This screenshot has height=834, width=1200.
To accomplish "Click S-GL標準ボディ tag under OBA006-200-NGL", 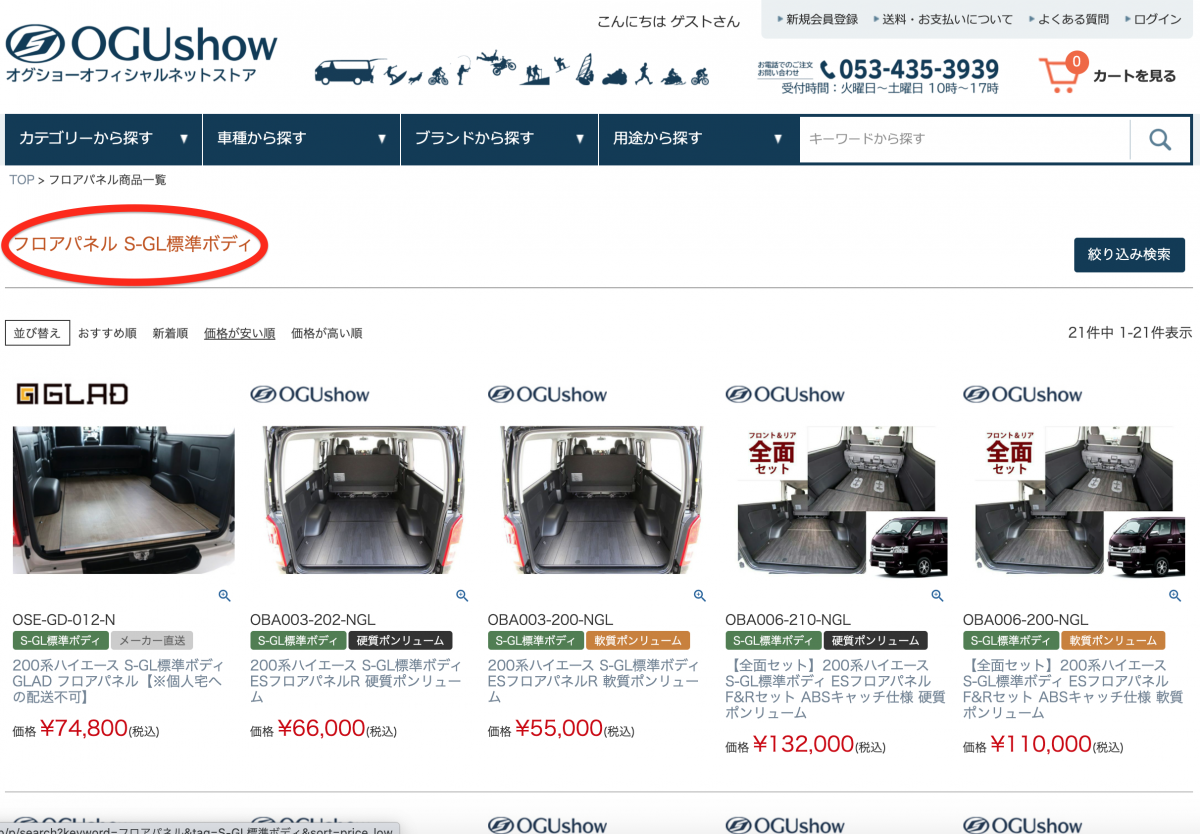I will (x=1011, y=641).
